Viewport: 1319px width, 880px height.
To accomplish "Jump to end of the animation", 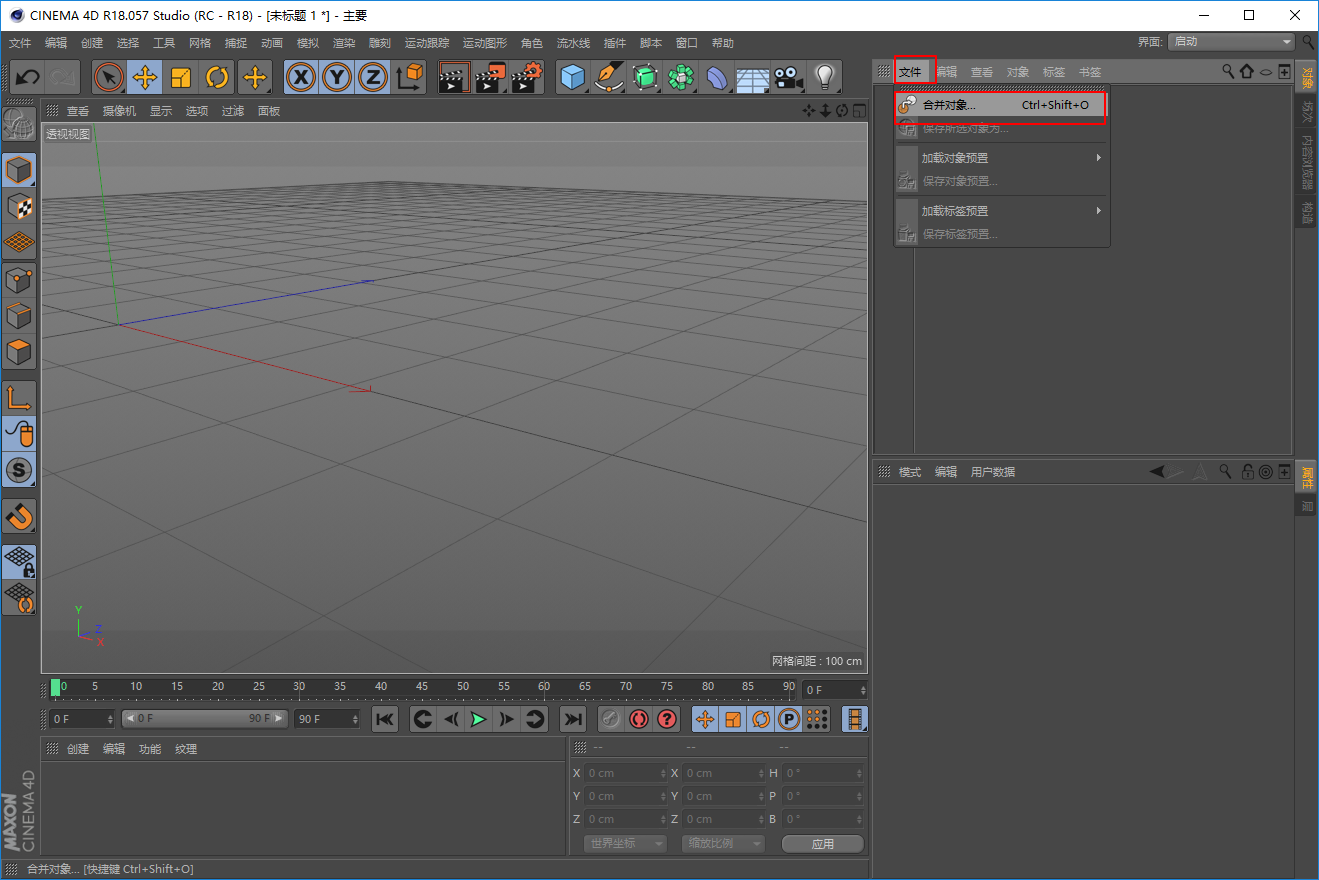I will tap(573, 718).
